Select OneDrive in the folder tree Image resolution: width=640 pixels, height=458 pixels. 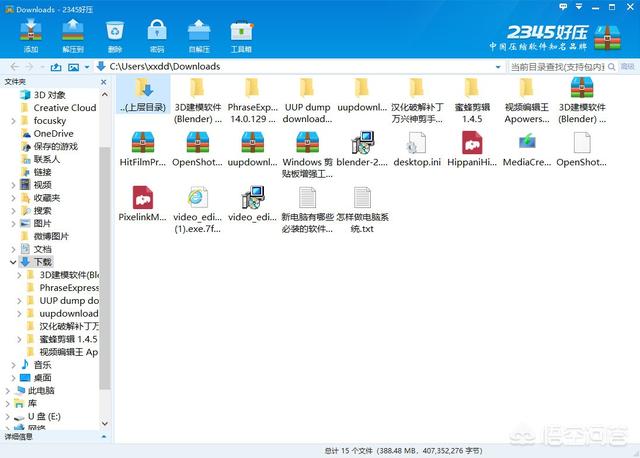pyautogui.click(x=53, y=133)
